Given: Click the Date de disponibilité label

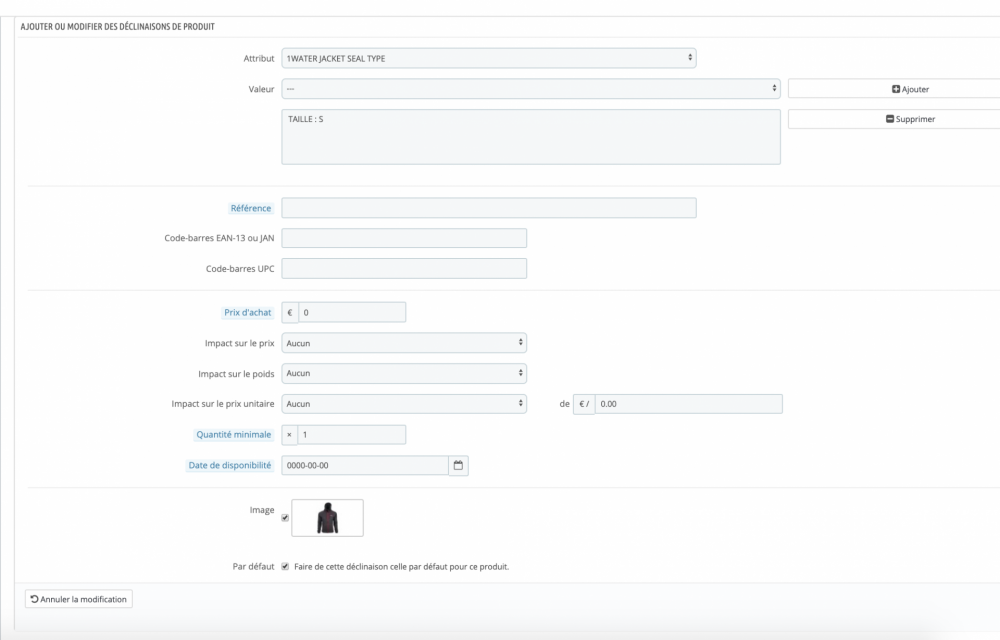Looking at the screenshot, I should pyautogui.click(x=230, y=465).
